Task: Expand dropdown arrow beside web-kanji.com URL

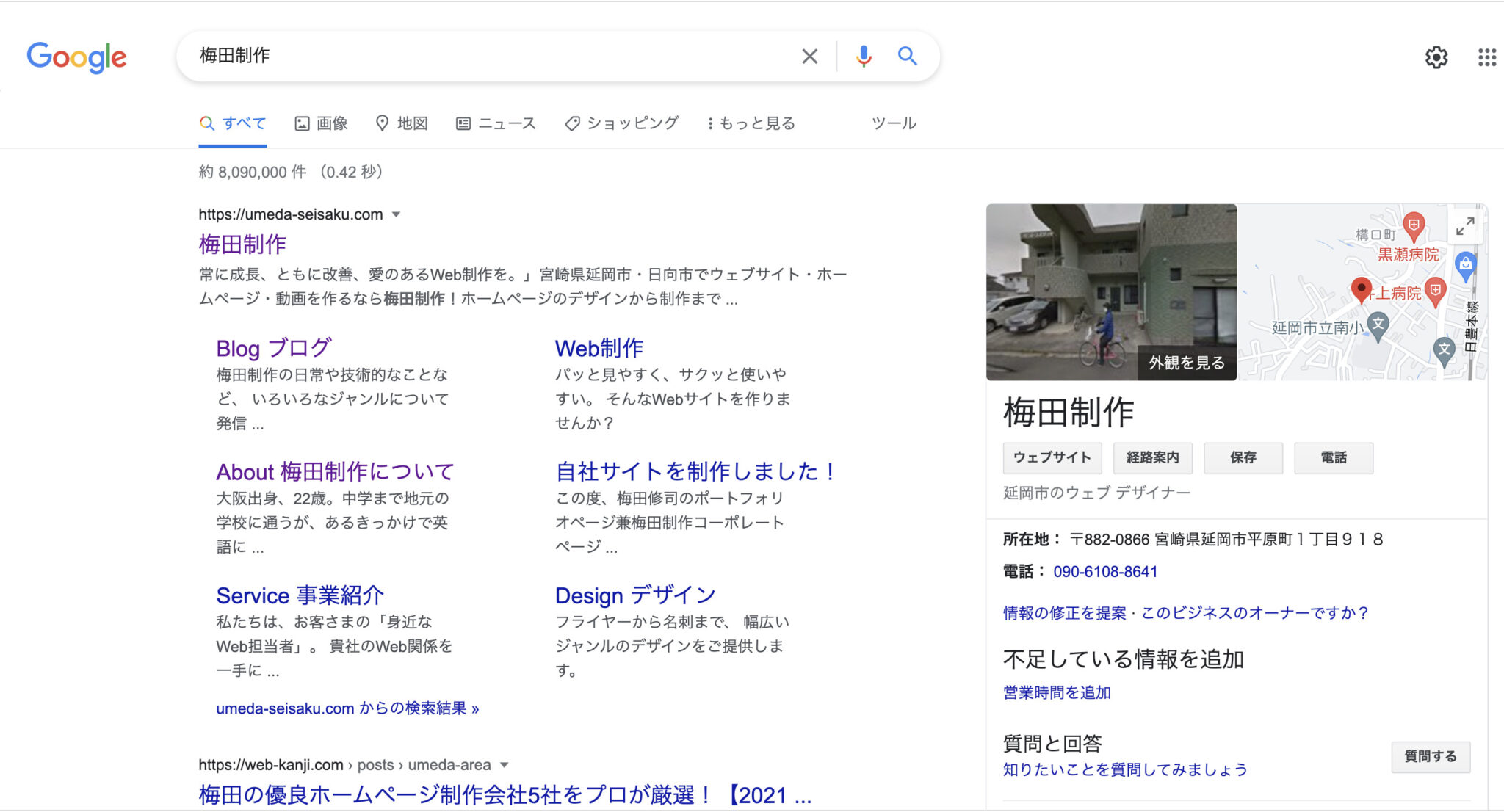Action: pos(505,765)
